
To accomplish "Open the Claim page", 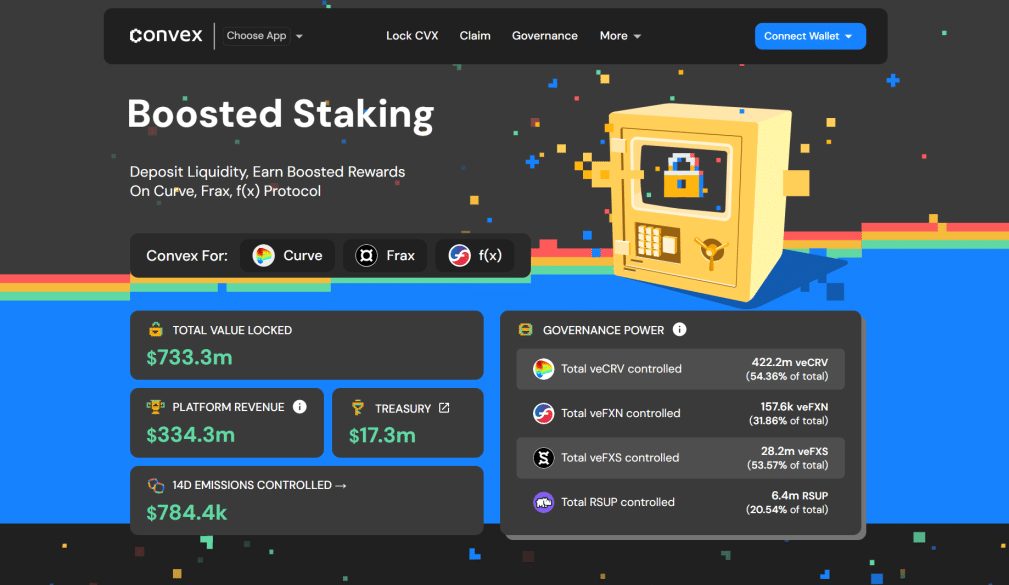I will point(475,36).
